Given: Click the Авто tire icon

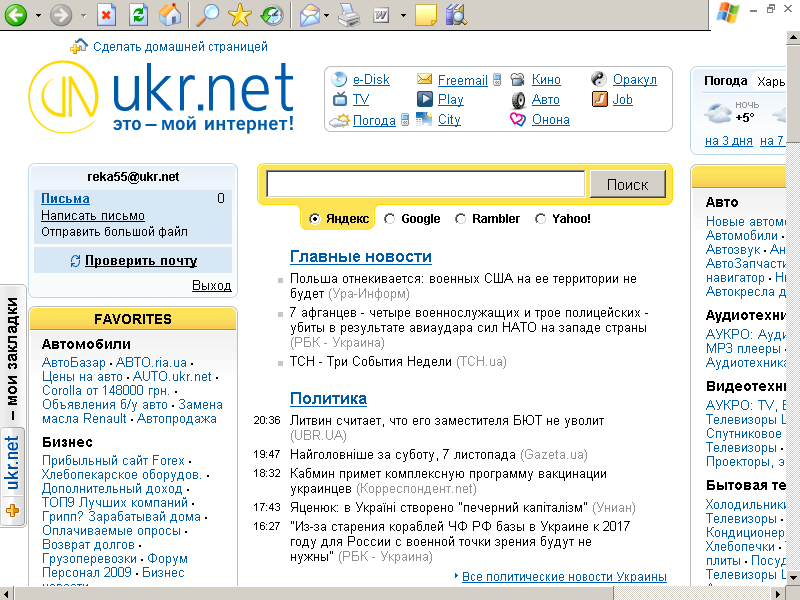Looking at the screenshot, I should click(x=518, y=100).
